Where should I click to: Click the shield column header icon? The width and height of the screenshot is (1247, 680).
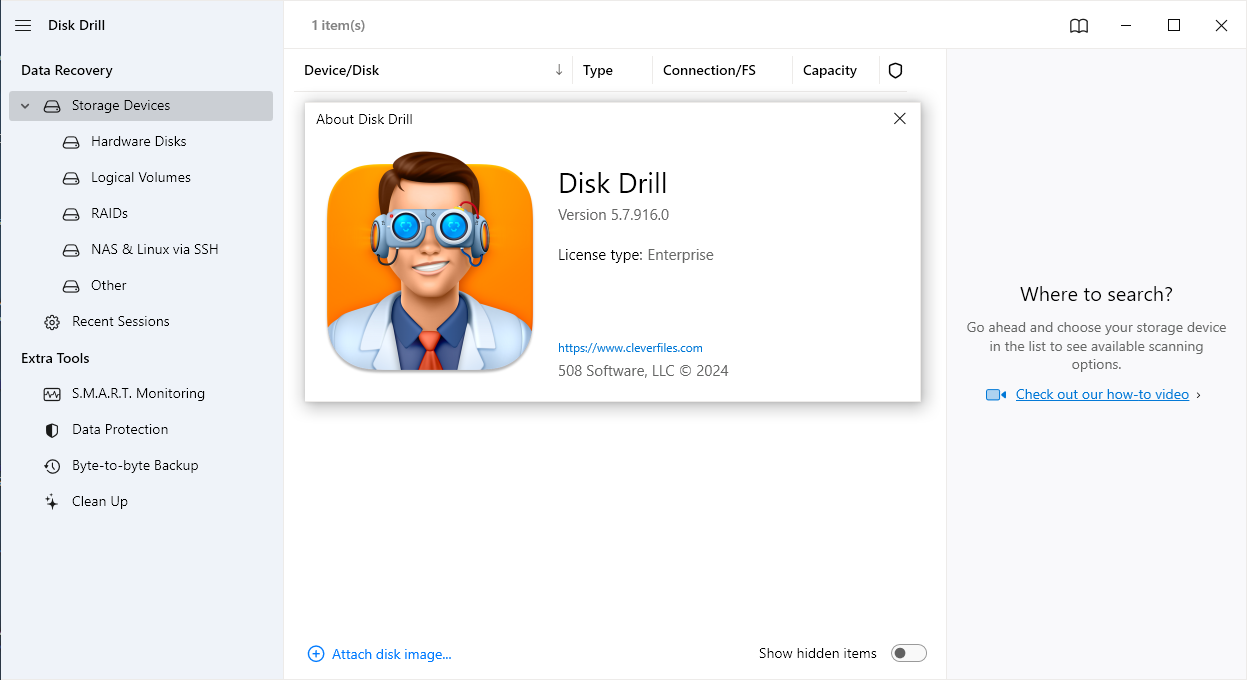click(x=896, y=71)
